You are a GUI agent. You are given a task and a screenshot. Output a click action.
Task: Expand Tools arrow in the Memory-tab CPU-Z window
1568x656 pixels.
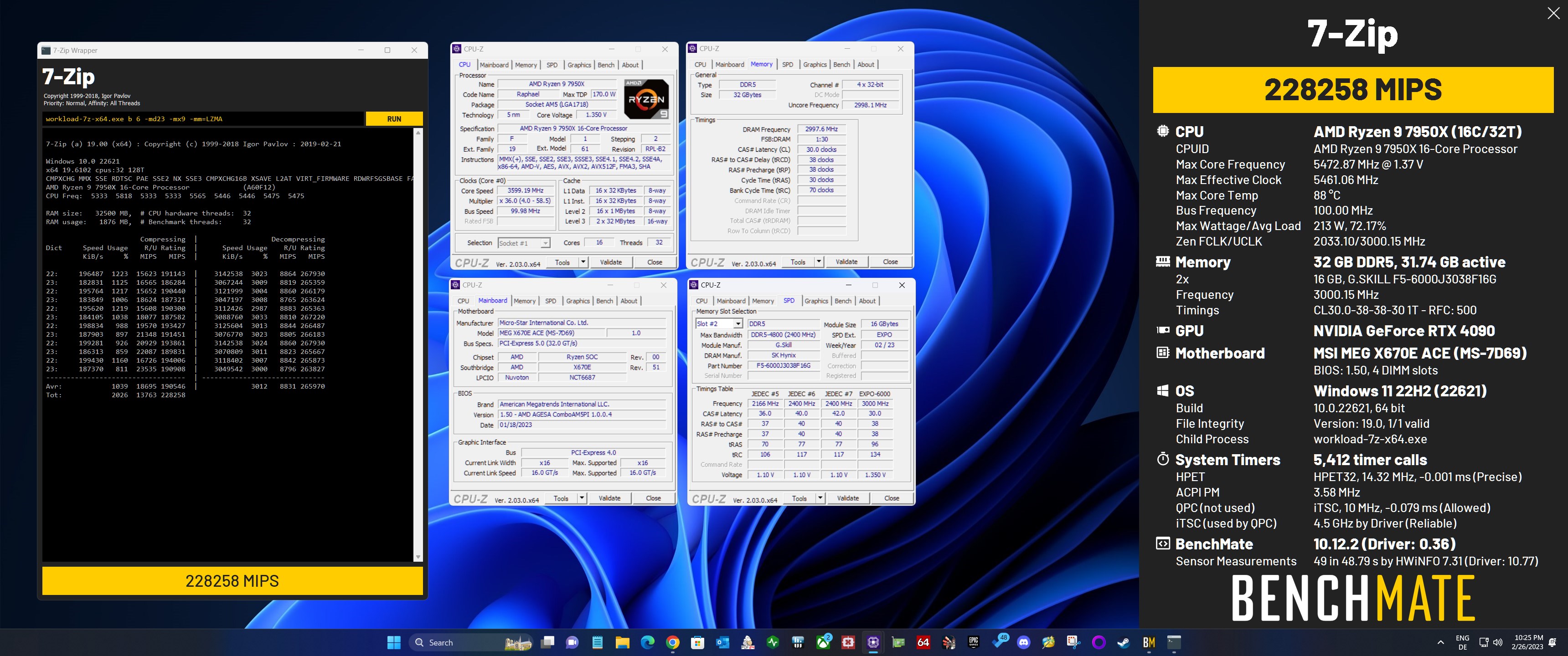pos(819,262)
